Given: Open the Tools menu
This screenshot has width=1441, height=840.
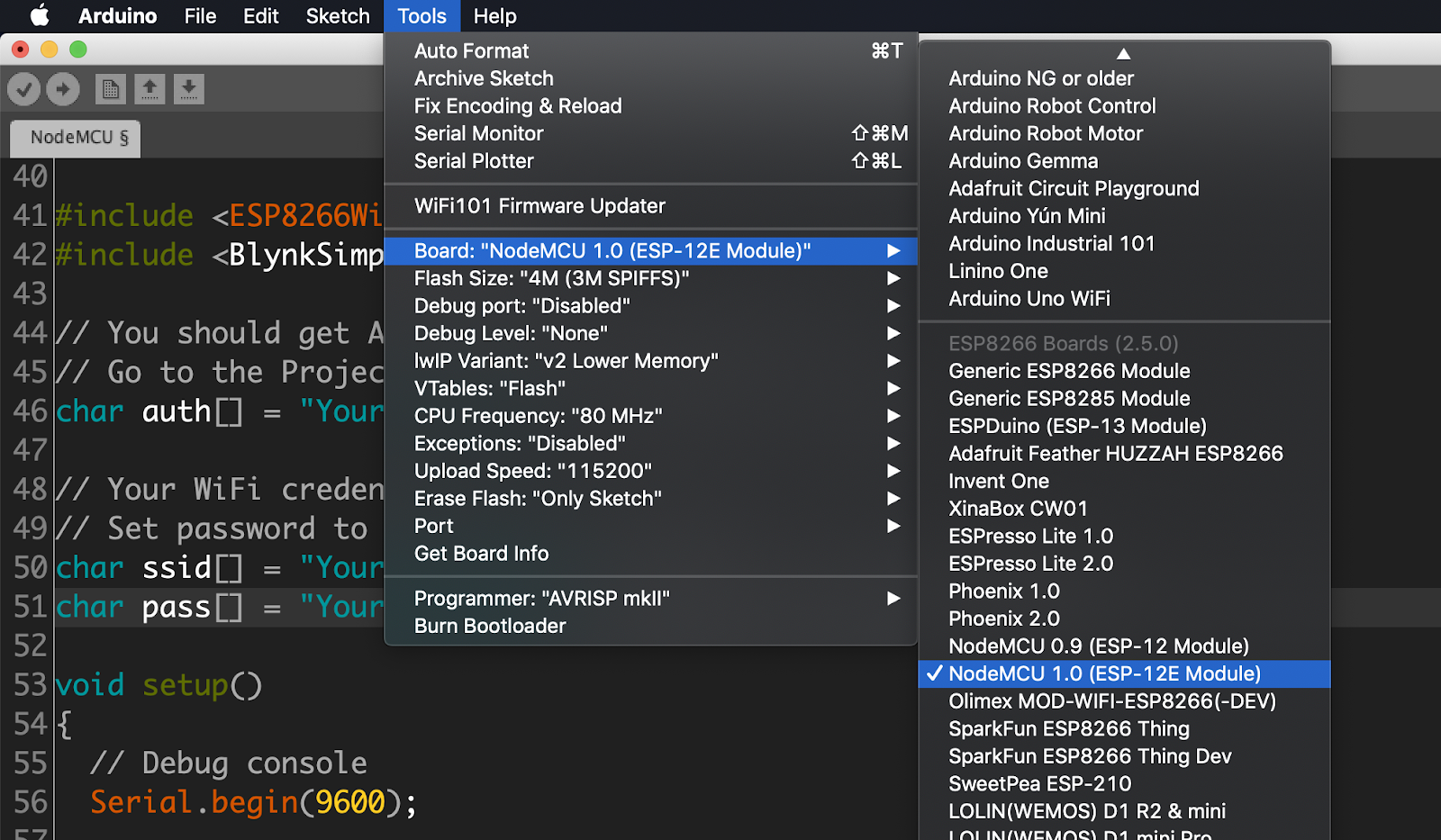Looking at the screenshot, I should tap(421, 16).
